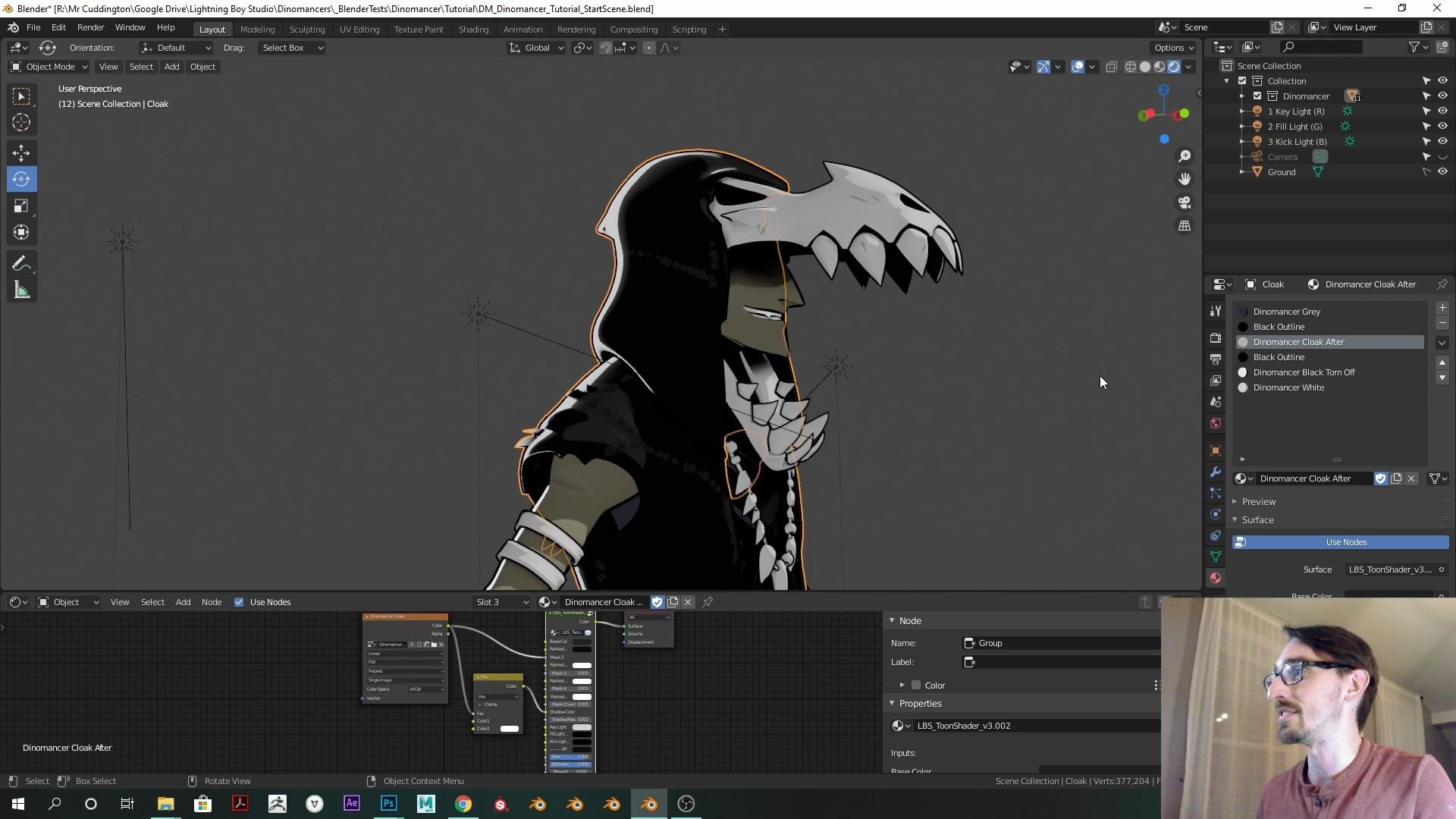Select the Annotate tool

coord(21,262)
